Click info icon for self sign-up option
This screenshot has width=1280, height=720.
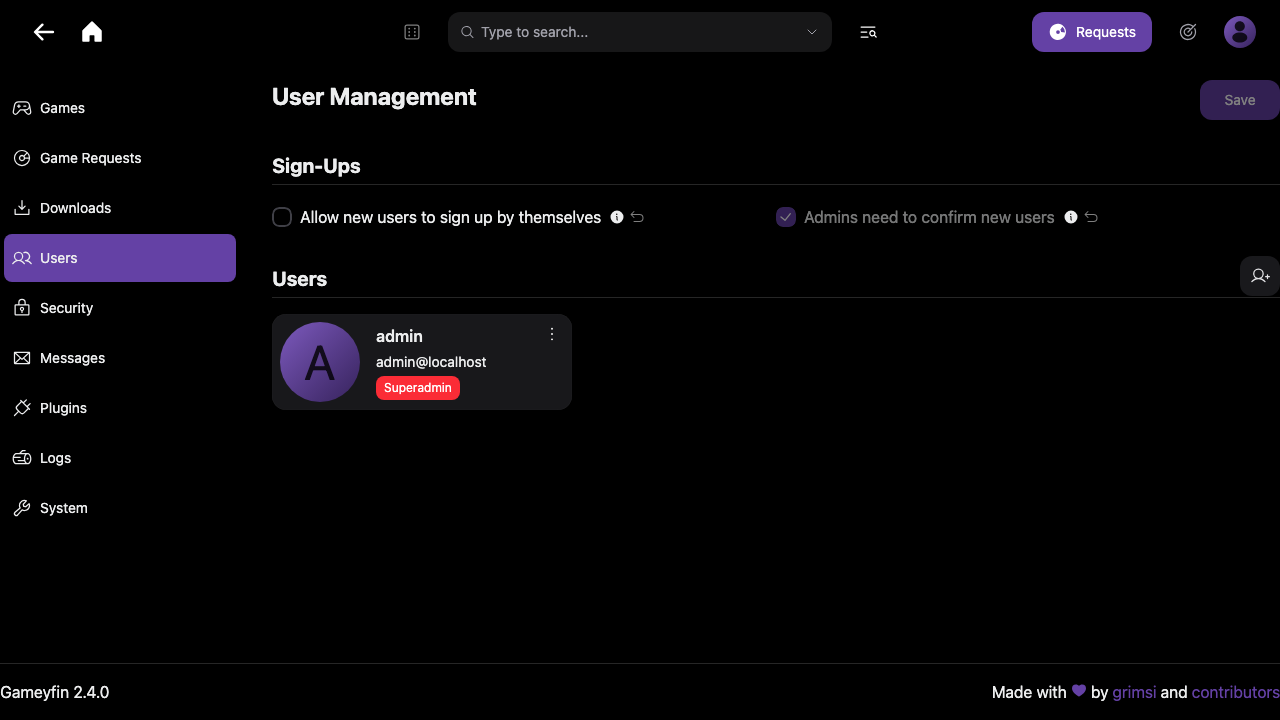617,217
